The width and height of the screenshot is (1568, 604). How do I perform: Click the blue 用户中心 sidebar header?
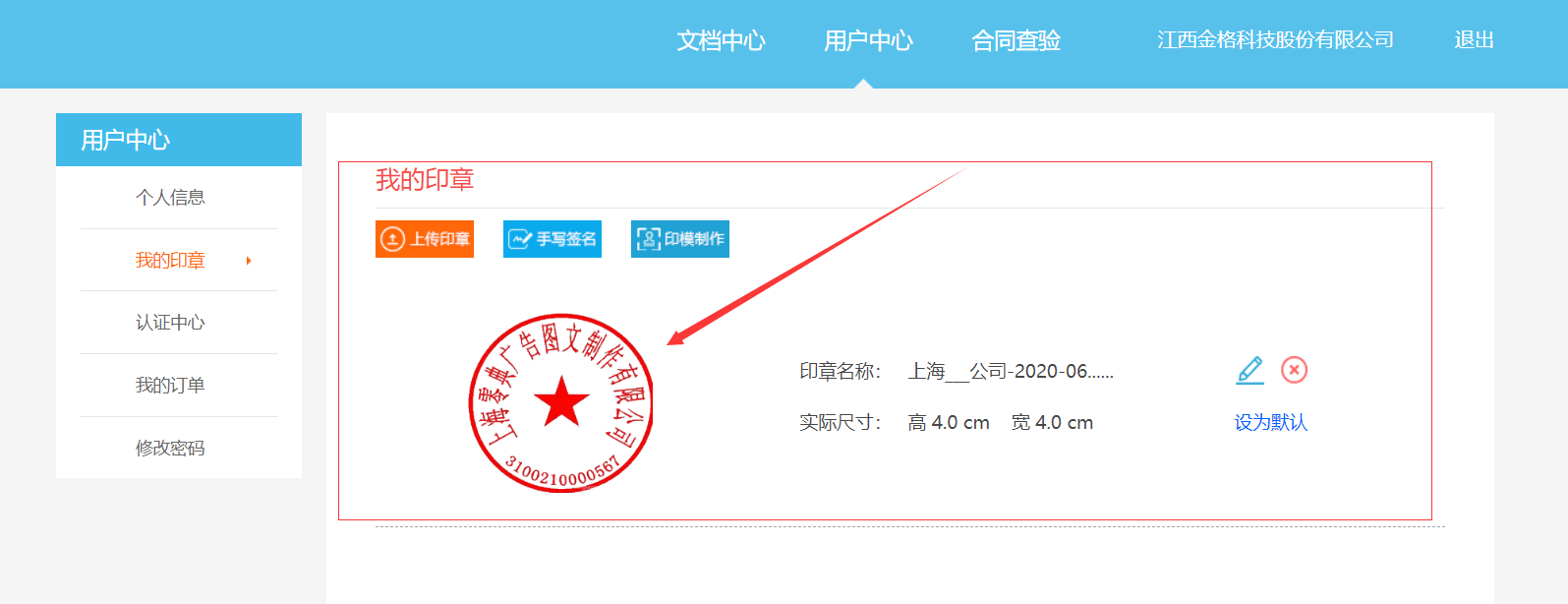(x=179, y=140)
